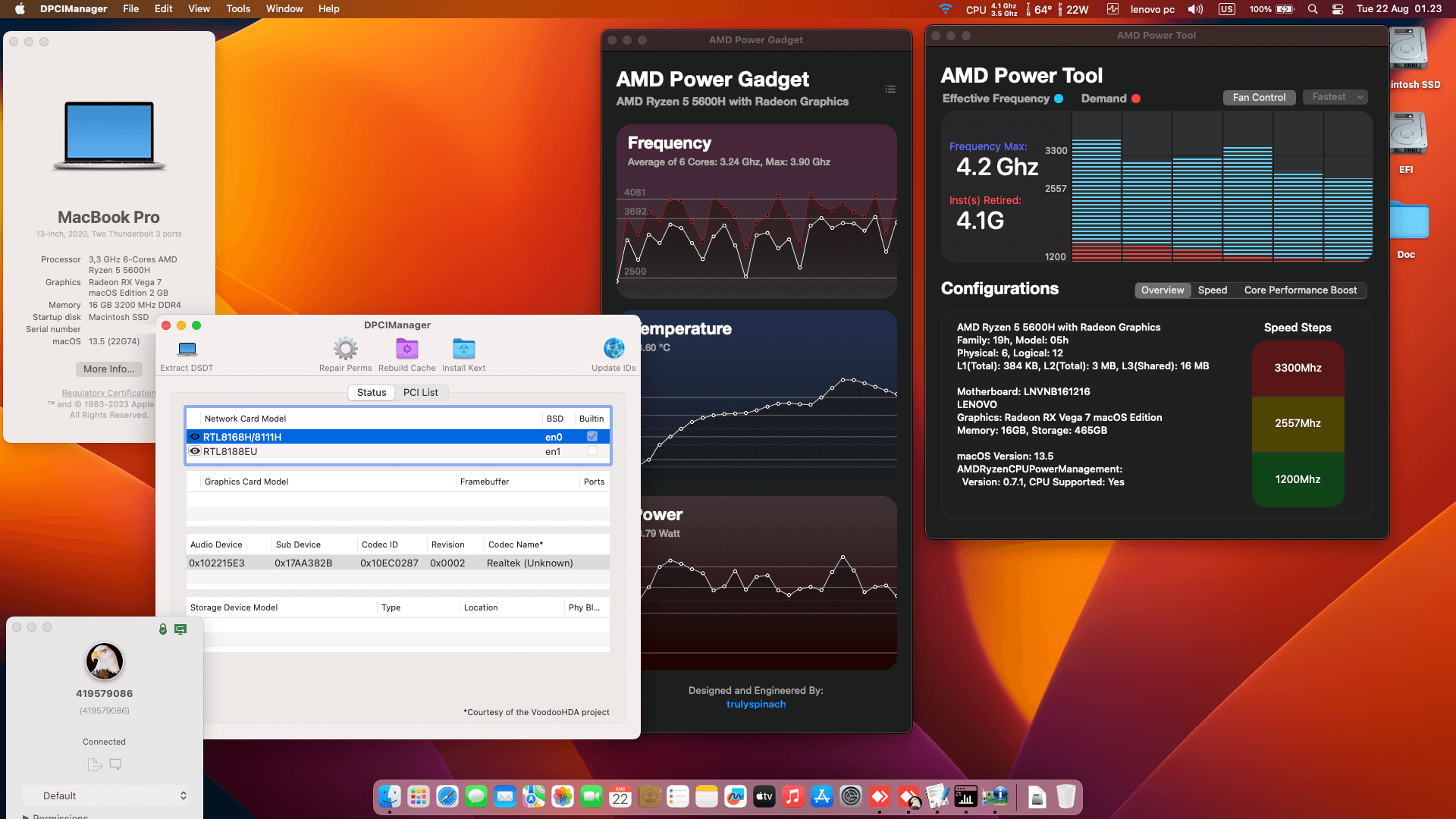
Task: Open the Fastest fan speed dropdown
Action: click(1335, 97)
